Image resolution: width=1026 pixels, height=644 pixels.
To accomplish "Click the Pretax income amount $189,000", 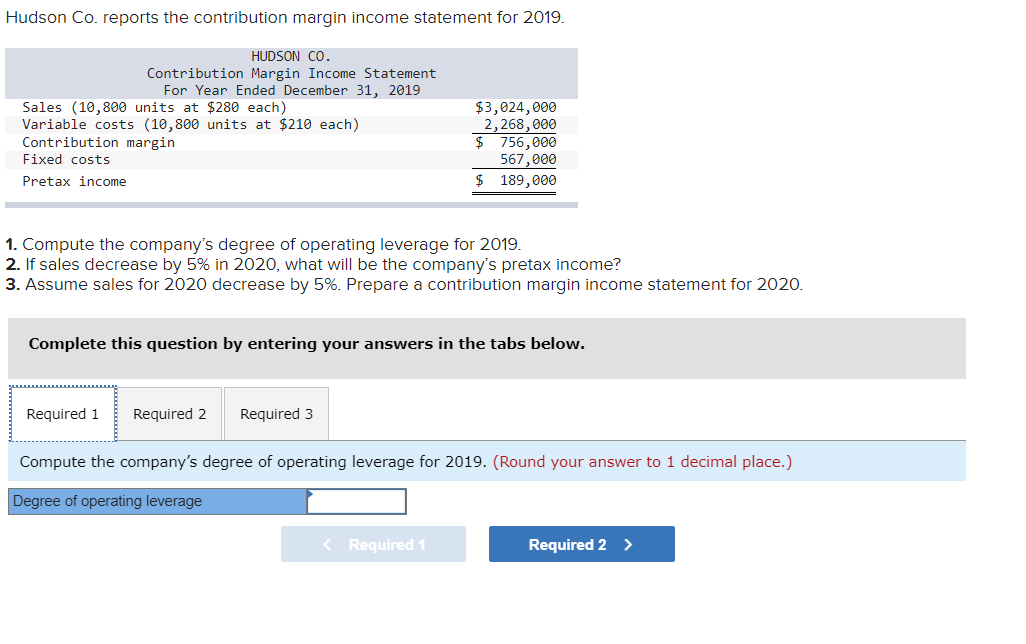I will tap(516, 181).
